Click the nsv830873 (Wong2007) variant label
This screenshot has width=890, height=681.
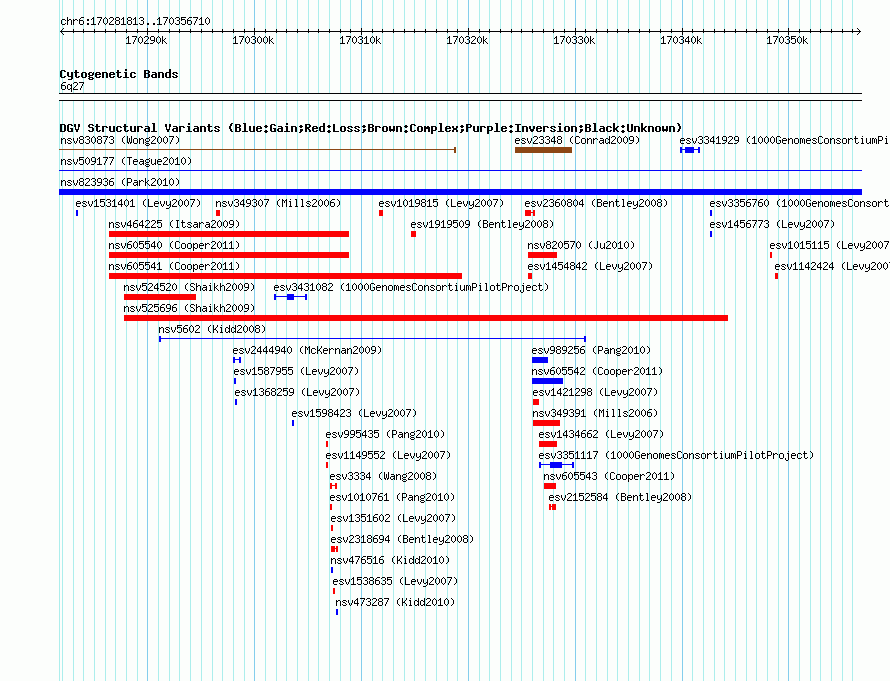[120, 140]
